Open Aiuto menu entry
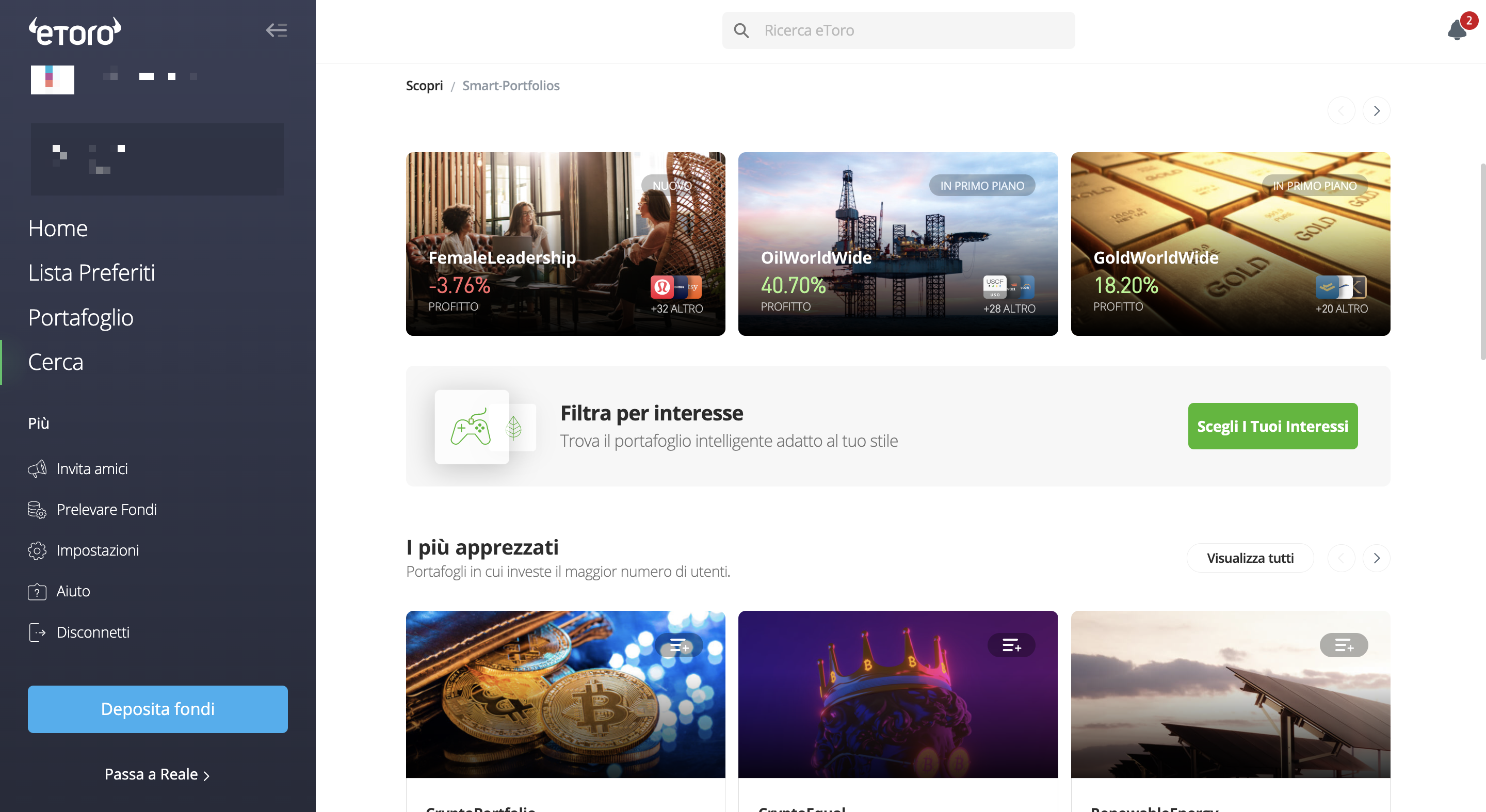Screen dimensions: 1486x812 (73, 592)
